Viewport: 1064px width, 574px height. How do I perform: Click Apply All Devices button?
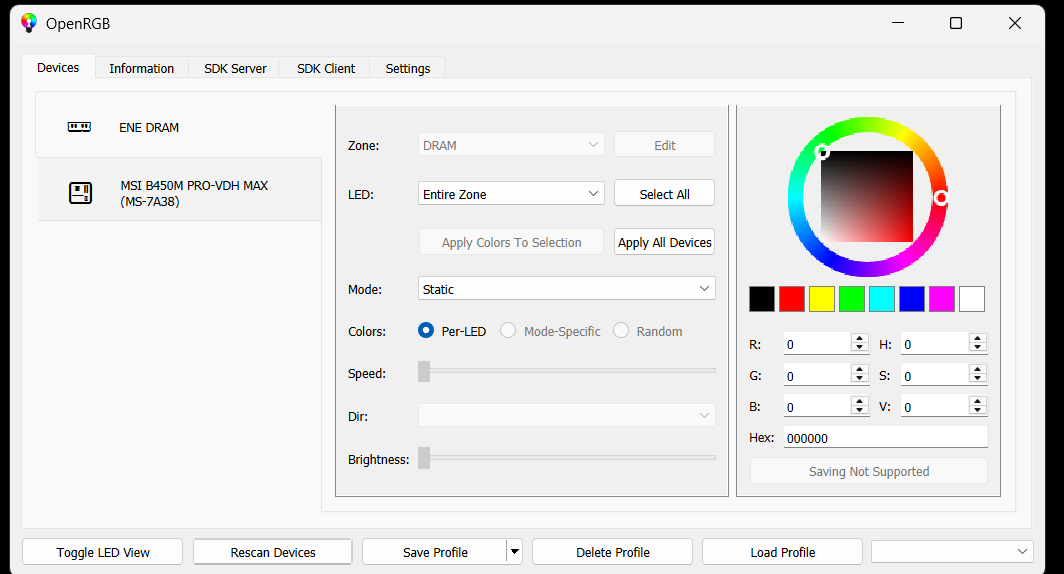(x=664, y=242)
